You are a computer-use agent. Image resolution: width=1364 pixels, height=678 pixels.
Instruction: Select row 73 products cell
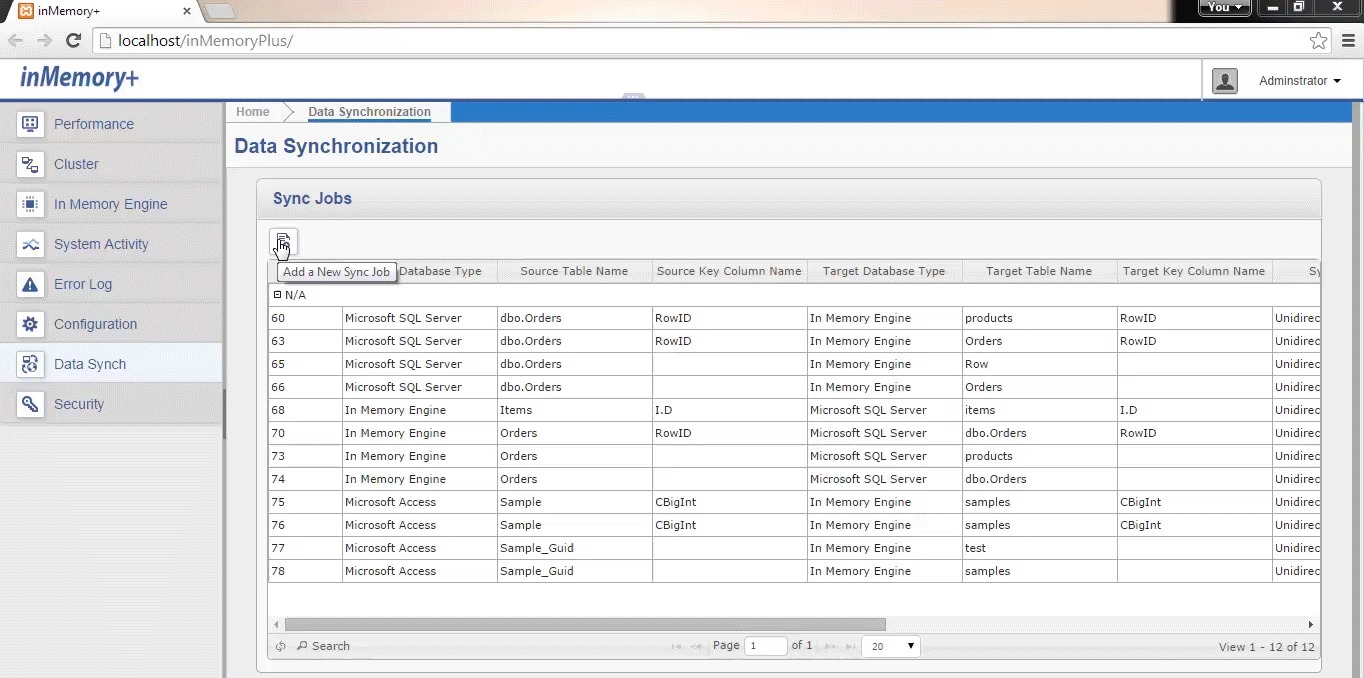pyautogui.click(x=1040, y=456)
